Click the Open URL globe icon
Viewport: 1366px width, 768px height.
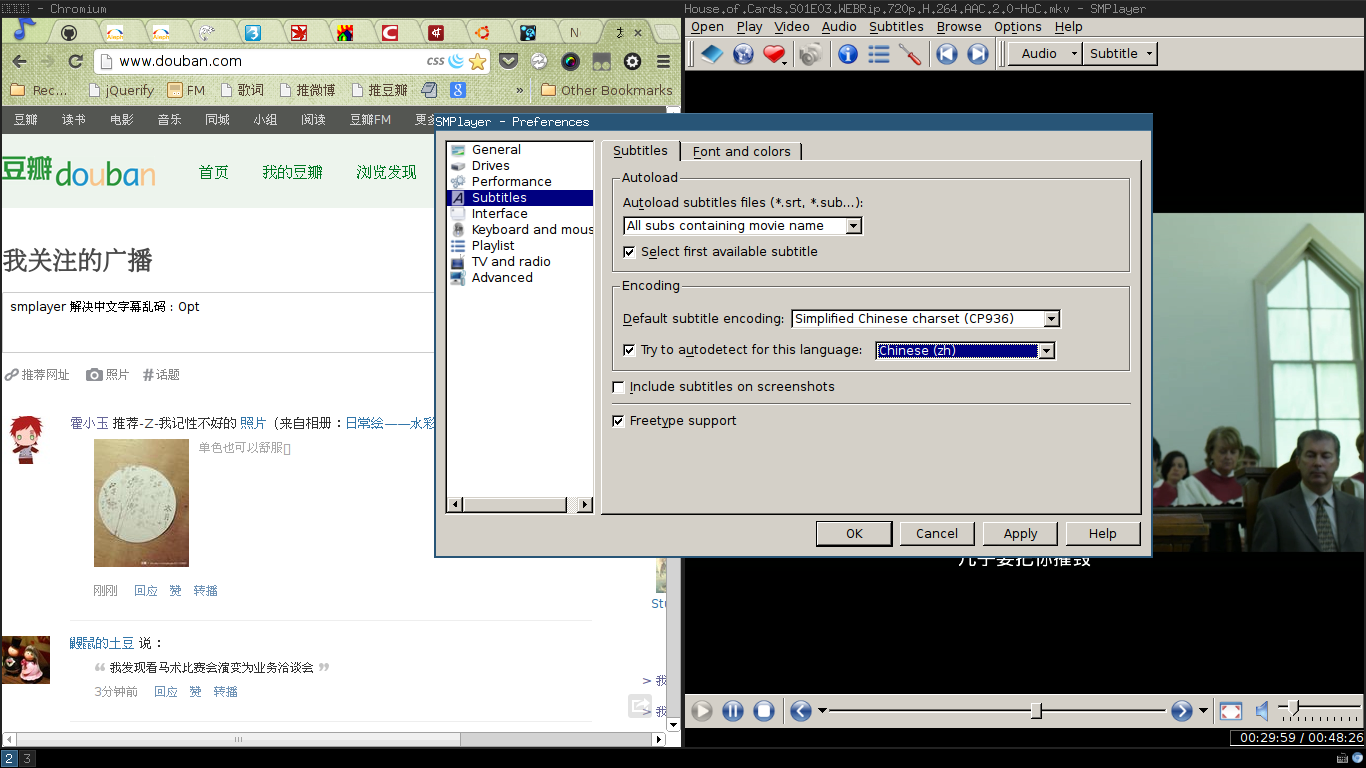pyautogui.click(x=743, y=54)
